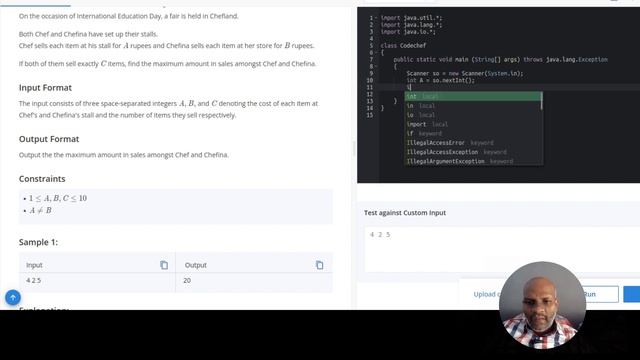Choose IllegalAccessException from autocomplete list
The image size is (640, 360).
(473, 152)
